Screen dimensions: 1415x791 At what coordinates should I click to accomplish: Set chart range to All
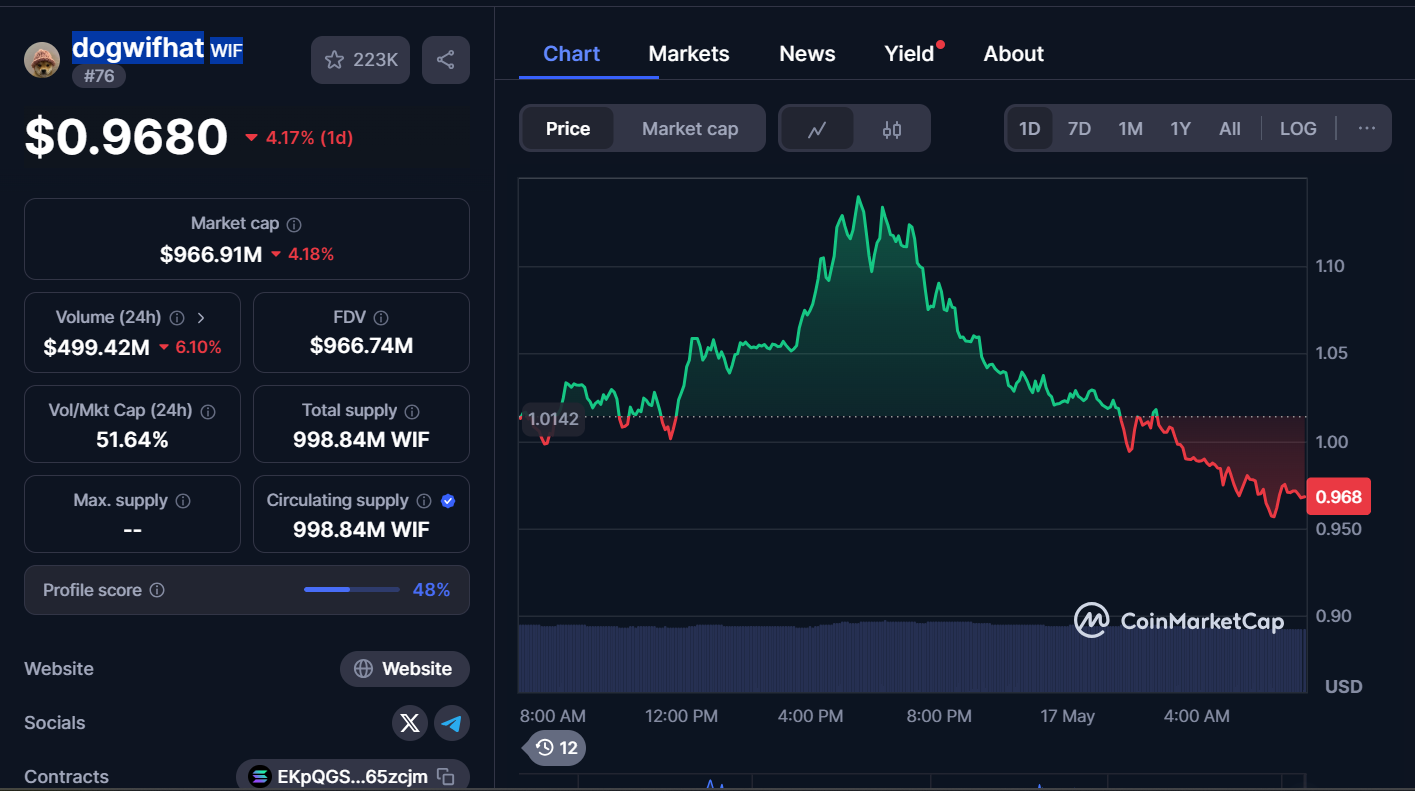1230,129
